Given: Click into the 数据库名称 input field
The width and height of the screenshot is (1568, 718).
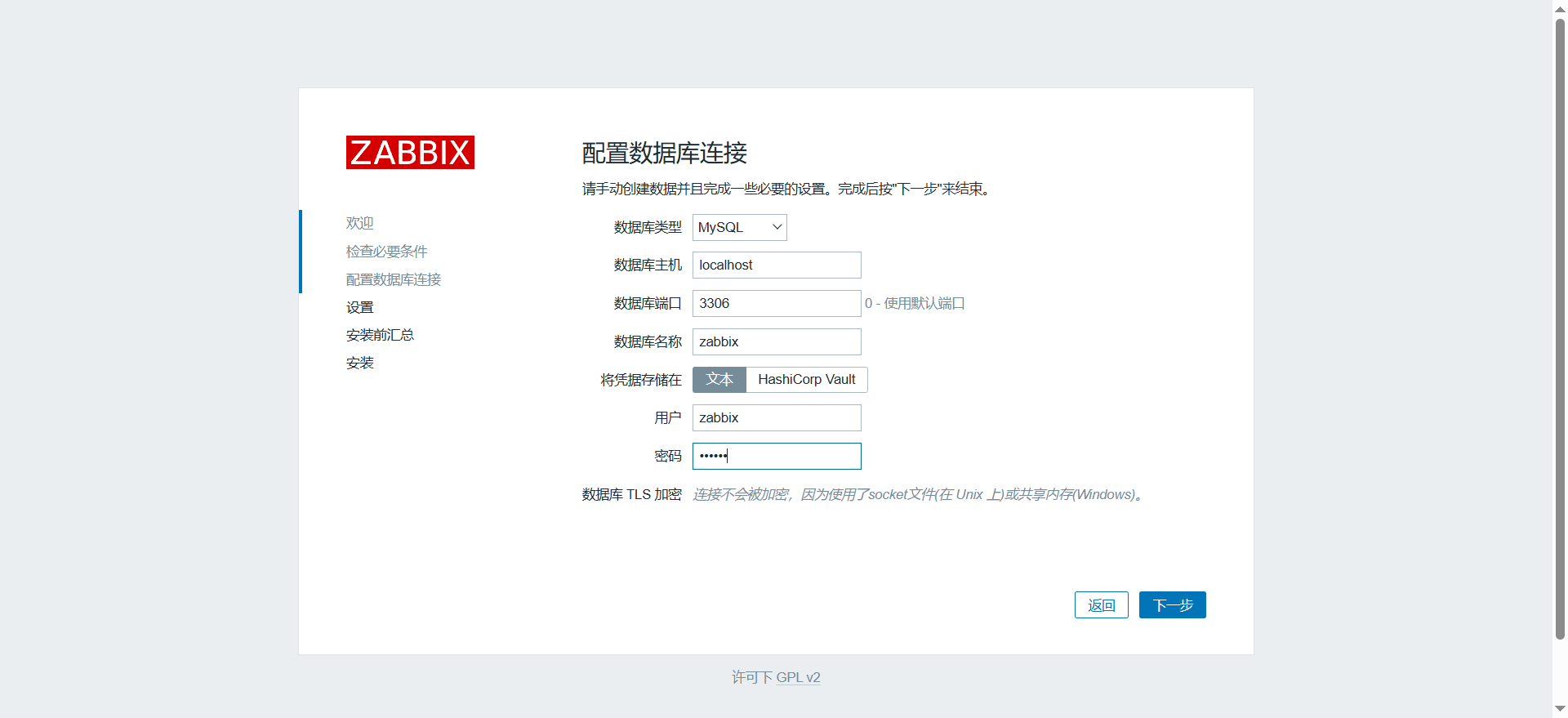Looking at the screenshot, I should click(x=776, y=342).
